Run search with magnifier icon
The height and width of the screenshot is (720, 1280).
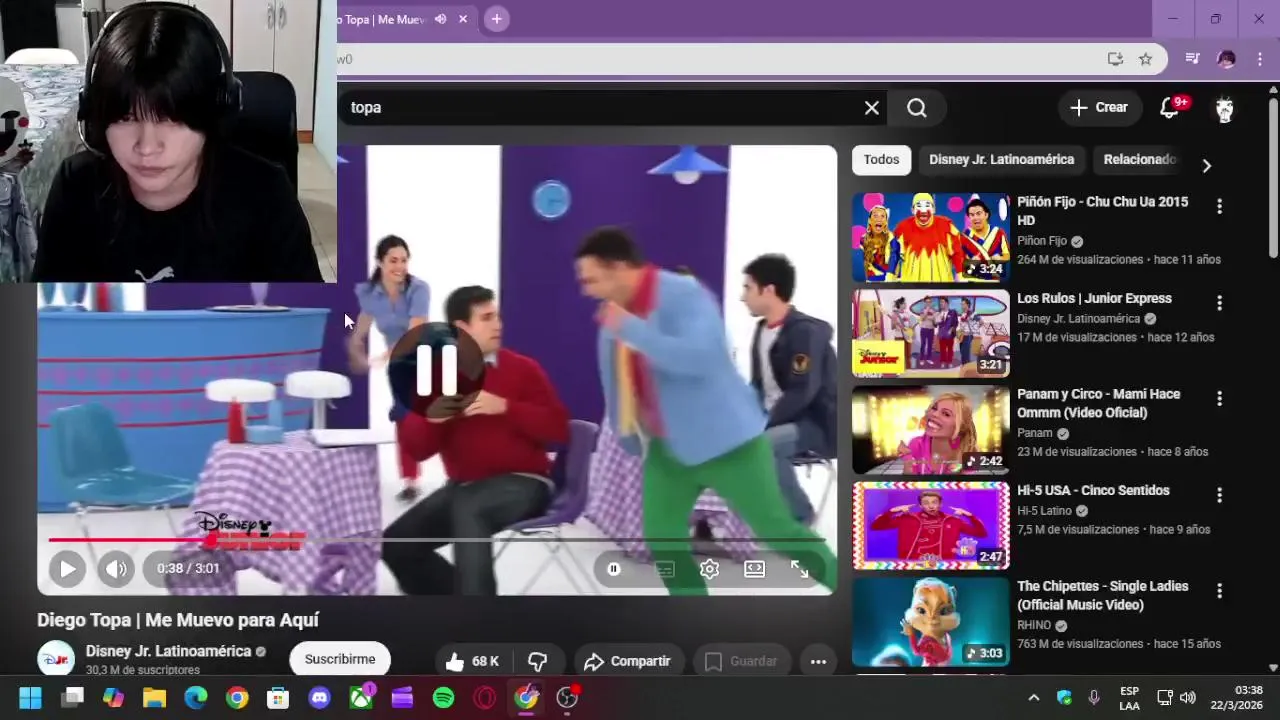click(x=917, y=108)
